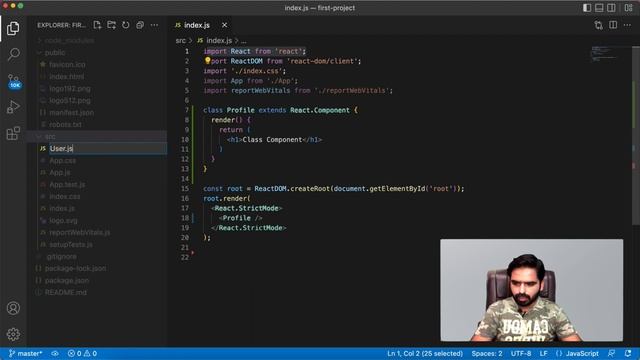
Task: Open the customize layout control
Action: [x=629, y=8]
